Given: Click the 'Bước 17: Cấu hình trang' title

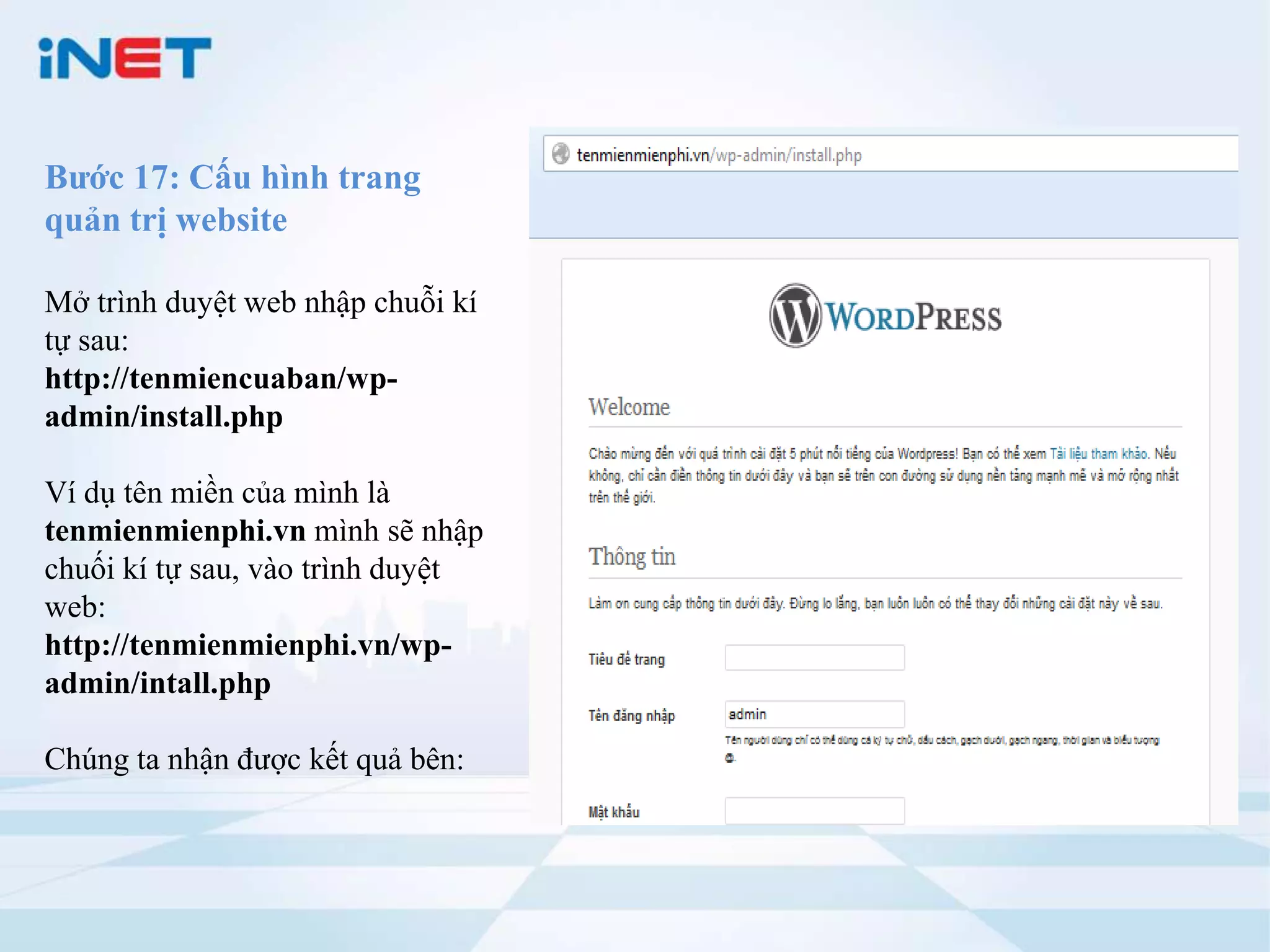Looking at the screenshot, I should (x=233, y=177).
